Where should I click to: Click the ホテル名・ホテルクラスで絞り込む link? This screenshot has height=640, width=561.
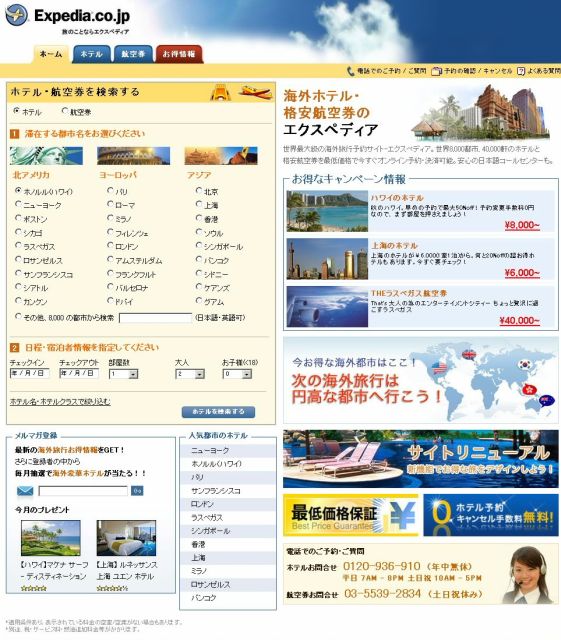(60, 402)
